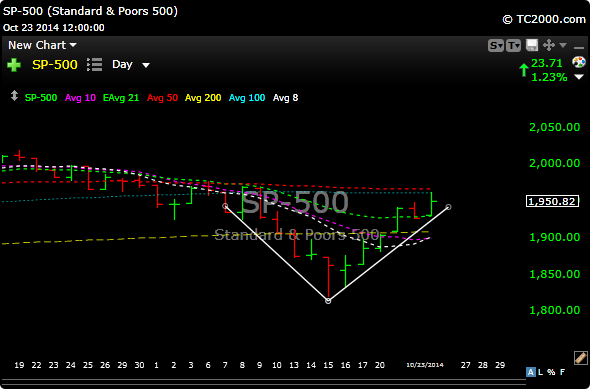Toggle the A arithmetic scale option
The height and width of the screenshot is (389, 590).
pos(531,372)
